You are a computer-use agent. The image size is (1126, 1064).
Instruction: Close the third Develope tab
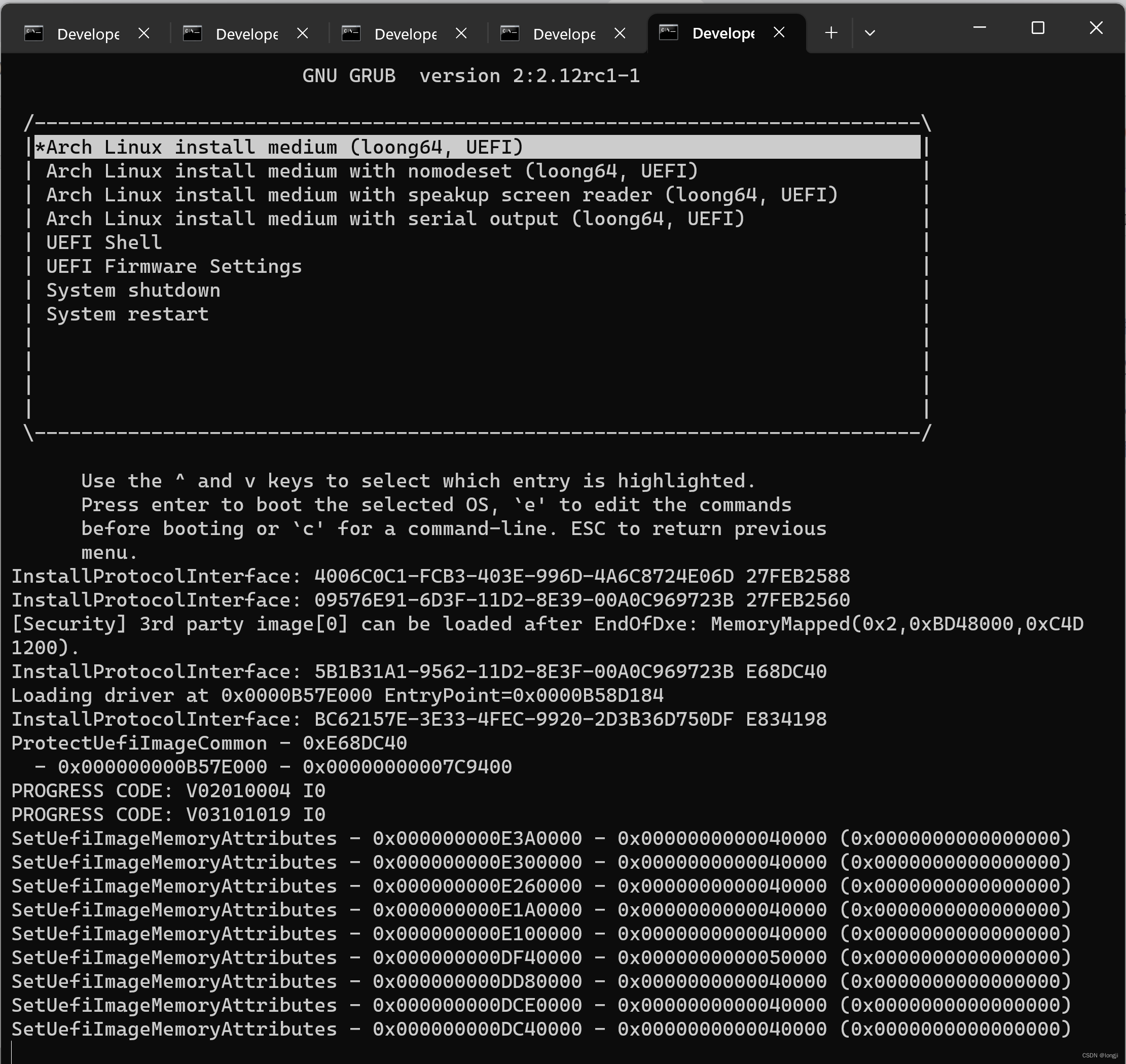point(461,33)
